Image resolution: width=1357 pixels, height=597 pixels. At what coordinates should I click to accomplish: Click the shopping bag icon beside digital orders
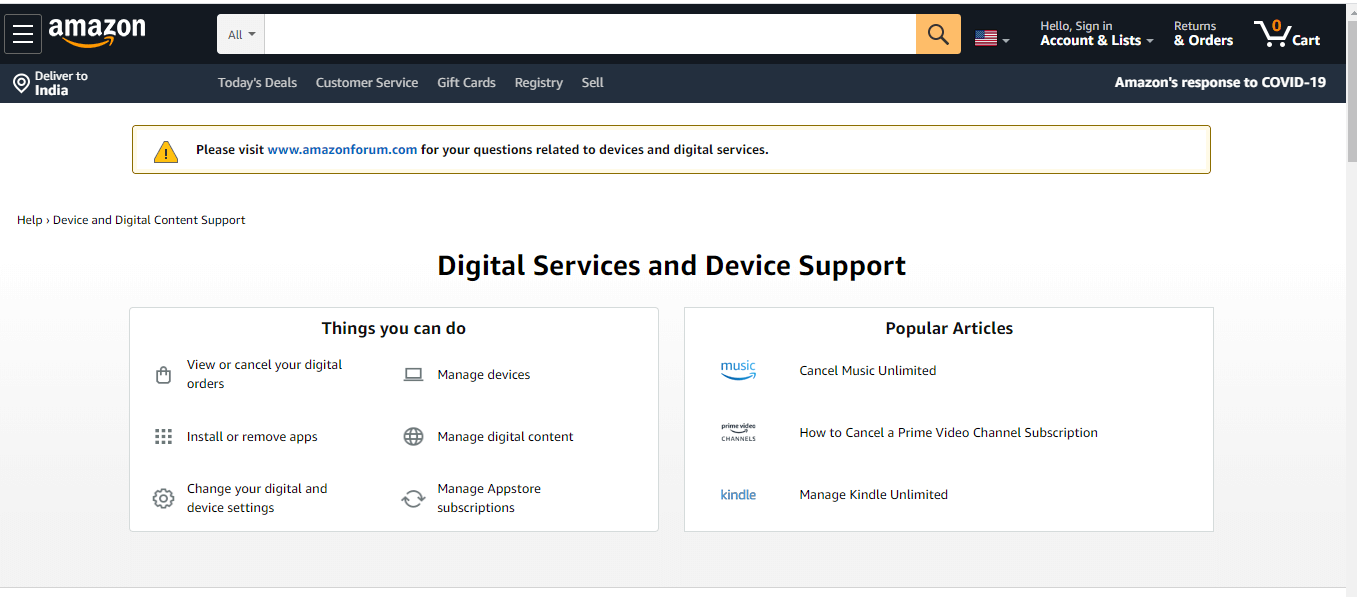[x=163, y=374]
